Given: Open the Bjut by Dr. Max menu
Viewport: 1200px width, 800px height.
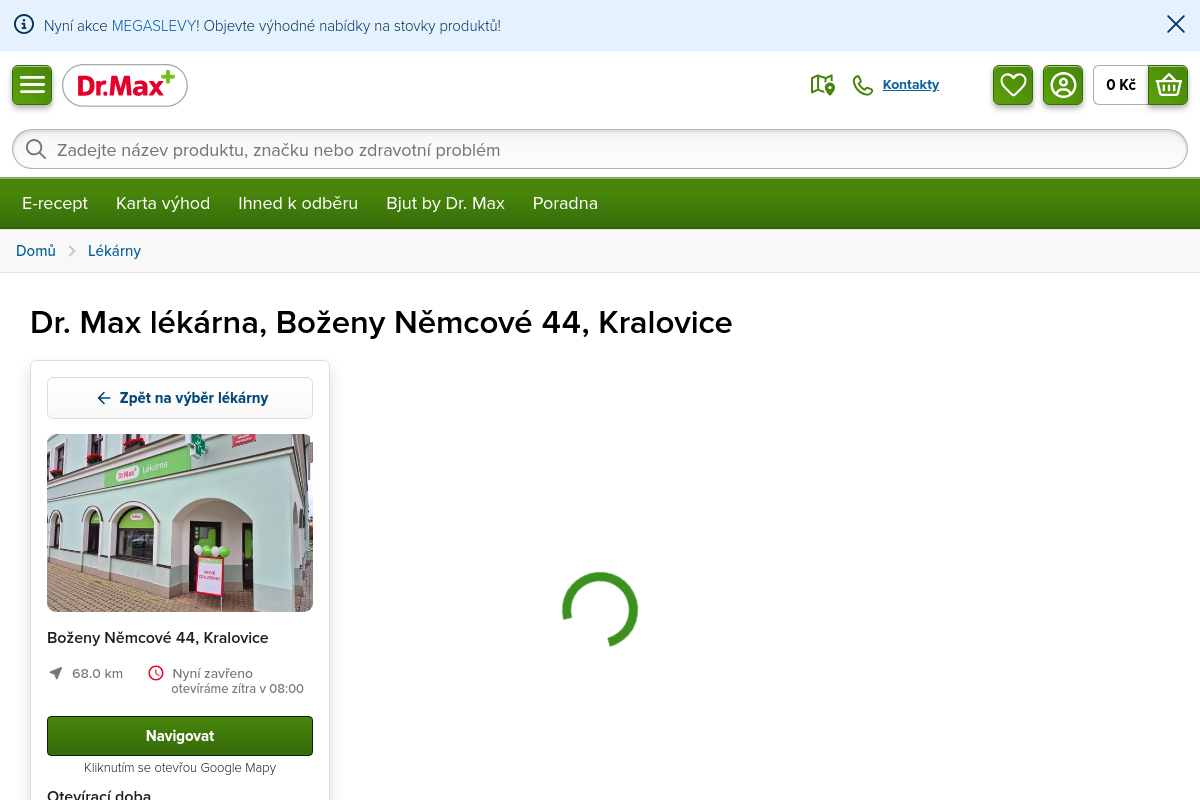Looking at the screenshot, I should click(446, 203).
